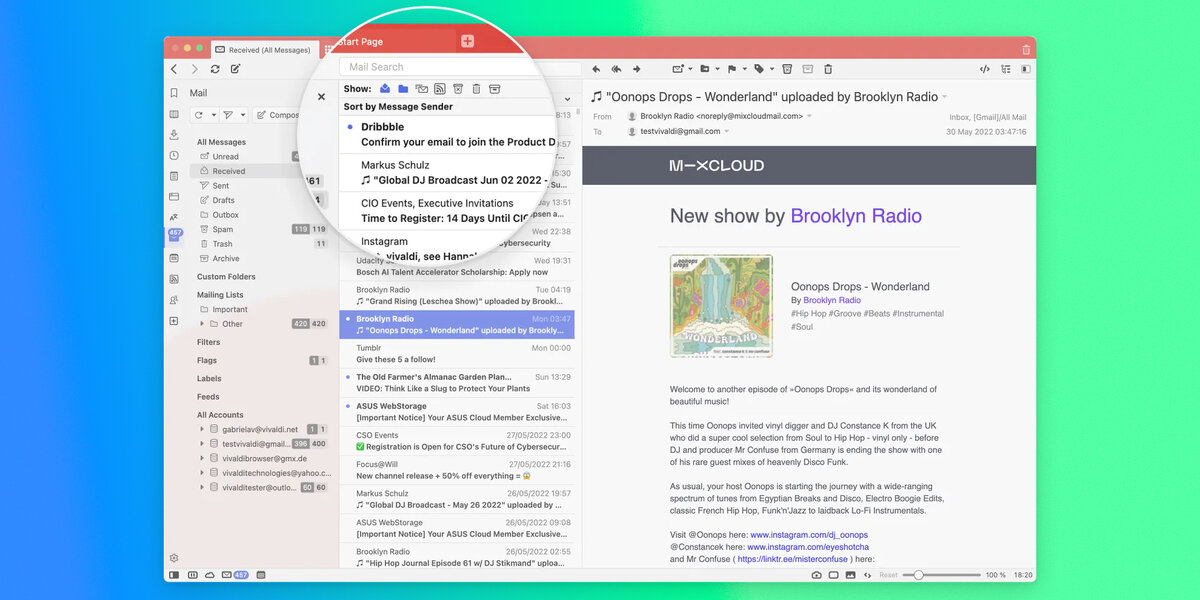Open the Bookmarks panel icon
Image resolution: width=1200 pixels, height=600 pixels.
pos(174,93)
